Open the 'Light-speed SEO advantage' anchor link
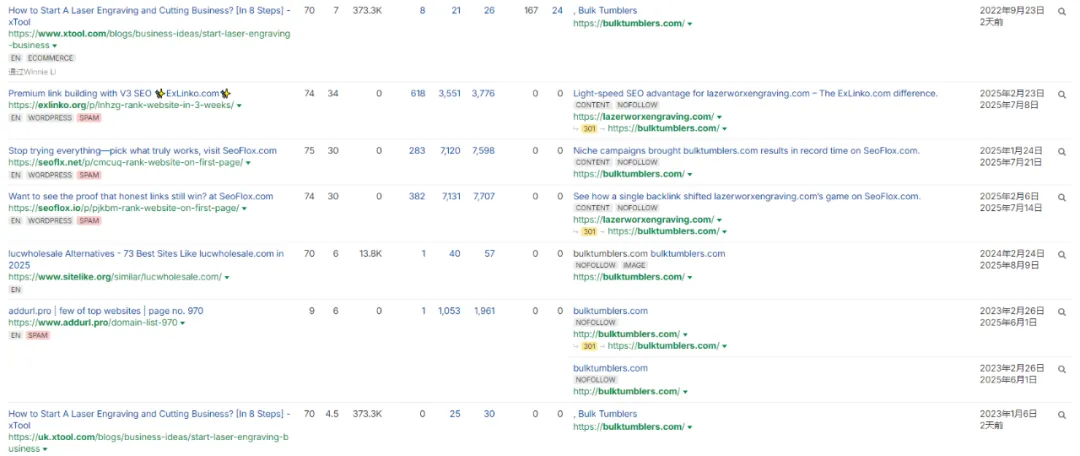The width and height of the screenshot is (1080, 456). coord(755,93)
